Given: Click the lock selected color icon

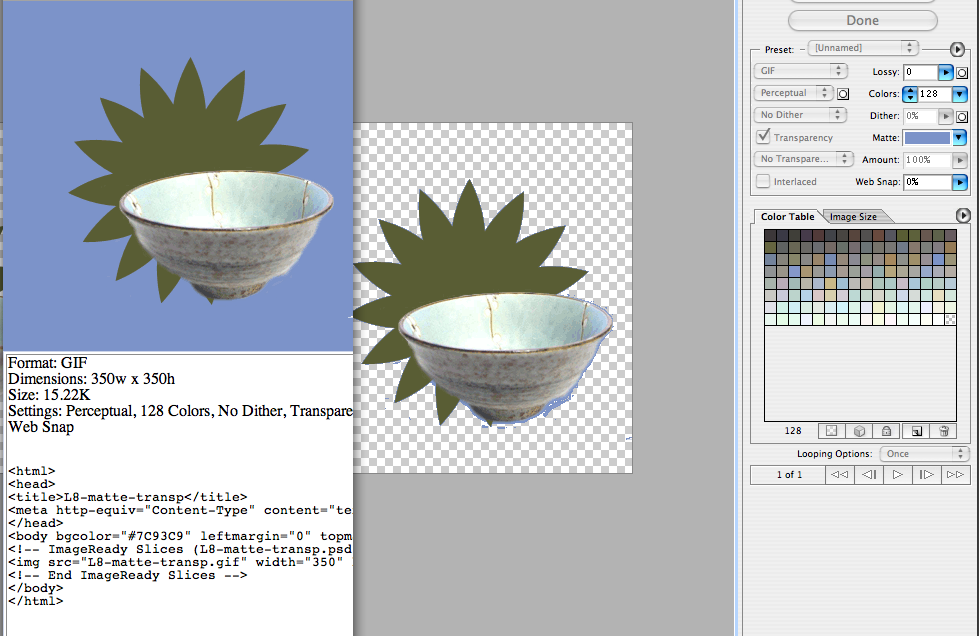Looking at the screenshot, I should pyautogui.click(x=886, y=431).
